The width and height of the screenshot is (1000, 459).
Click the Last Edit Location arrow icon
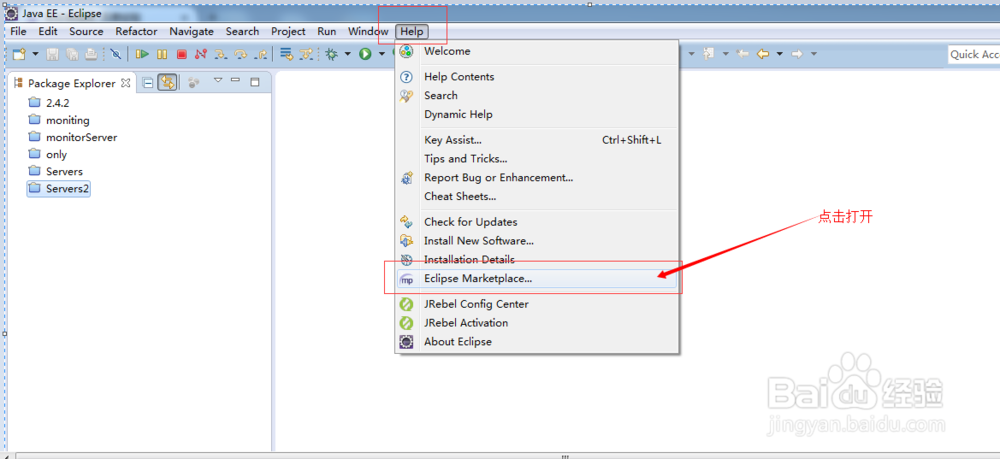[x=742, y=54]
